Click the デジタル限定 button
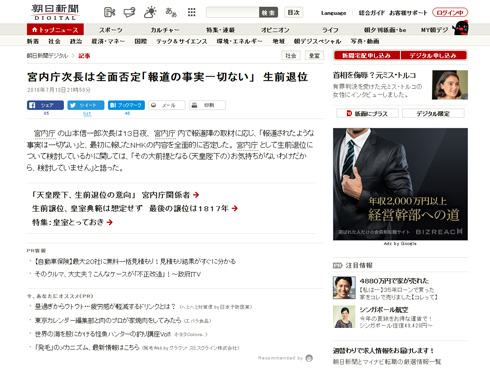Viewport: 490px width, 368px height. pyautogui.click(x=433, y=113)
